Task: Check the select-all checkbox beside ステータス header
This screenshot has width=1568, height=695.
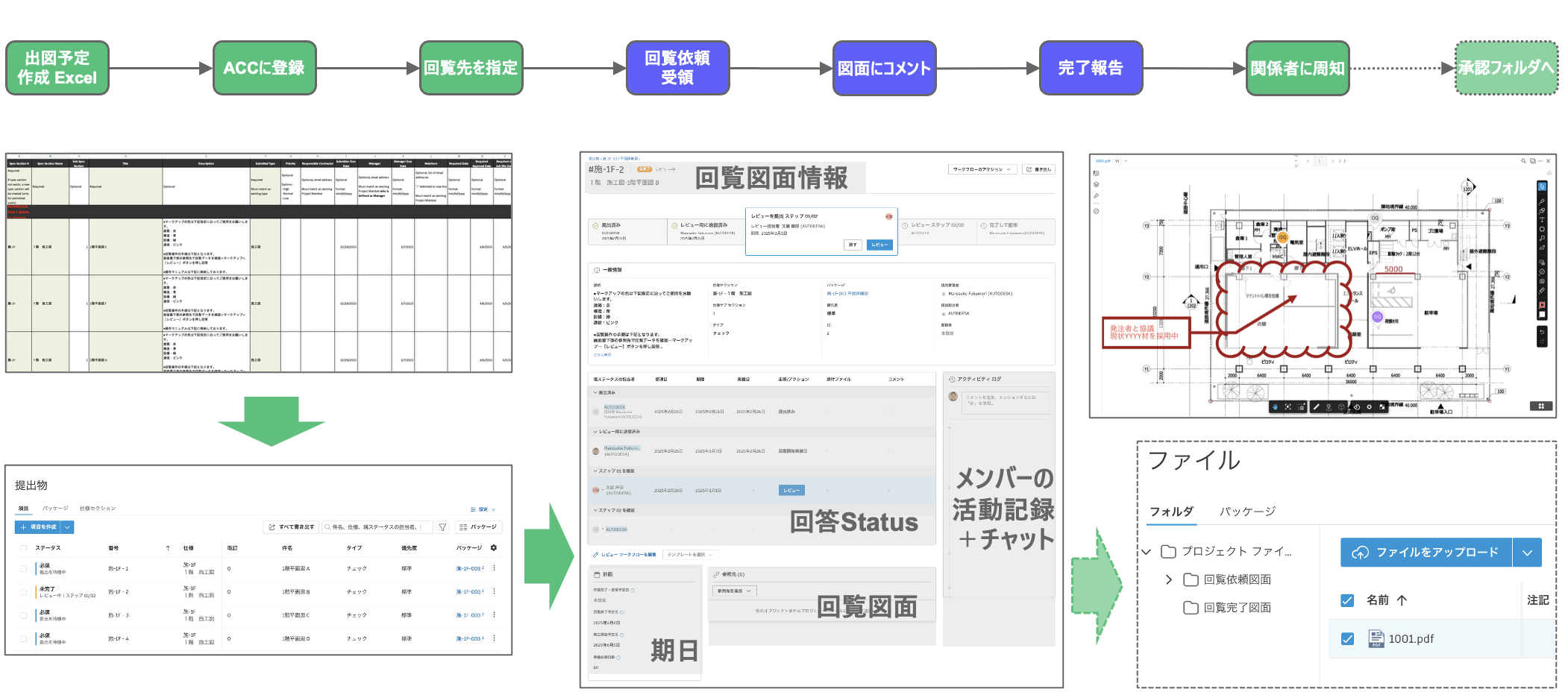Action: coord(23,548)
